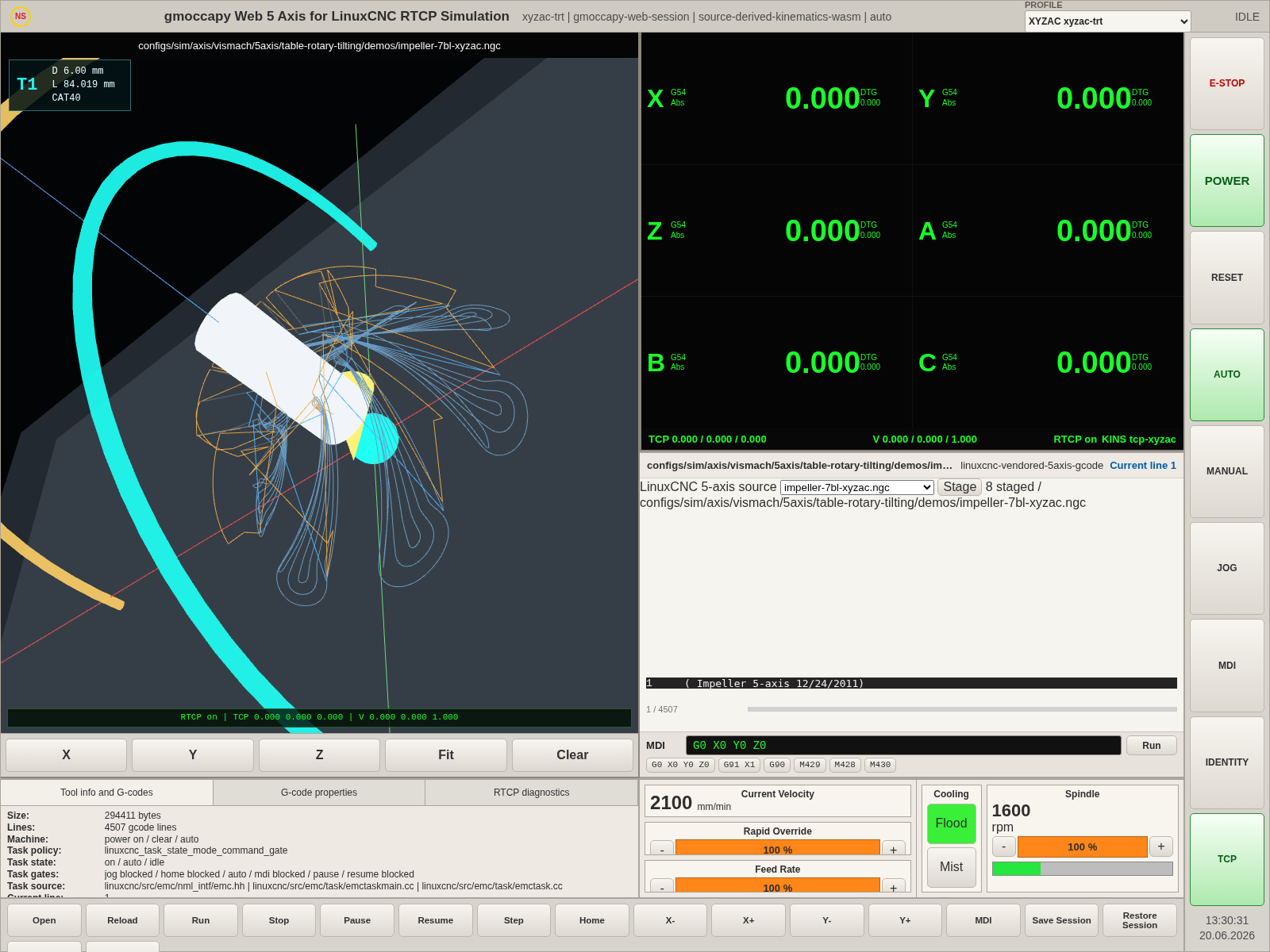Click the green spindle load bar
Screen dimensions: 1270x952
coord(1083,869)
